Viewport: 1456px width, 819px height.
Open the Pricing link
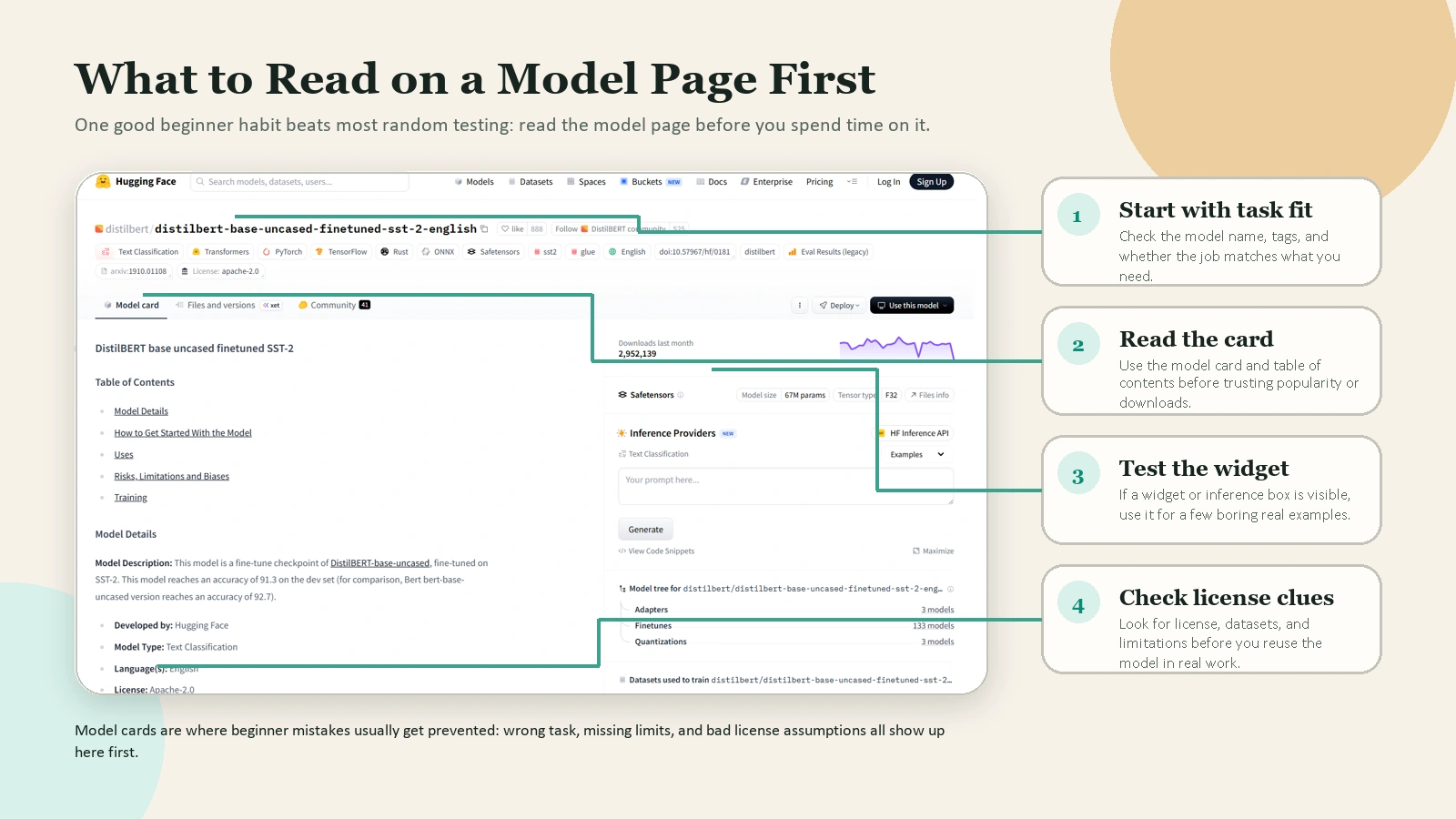(819, 182)
